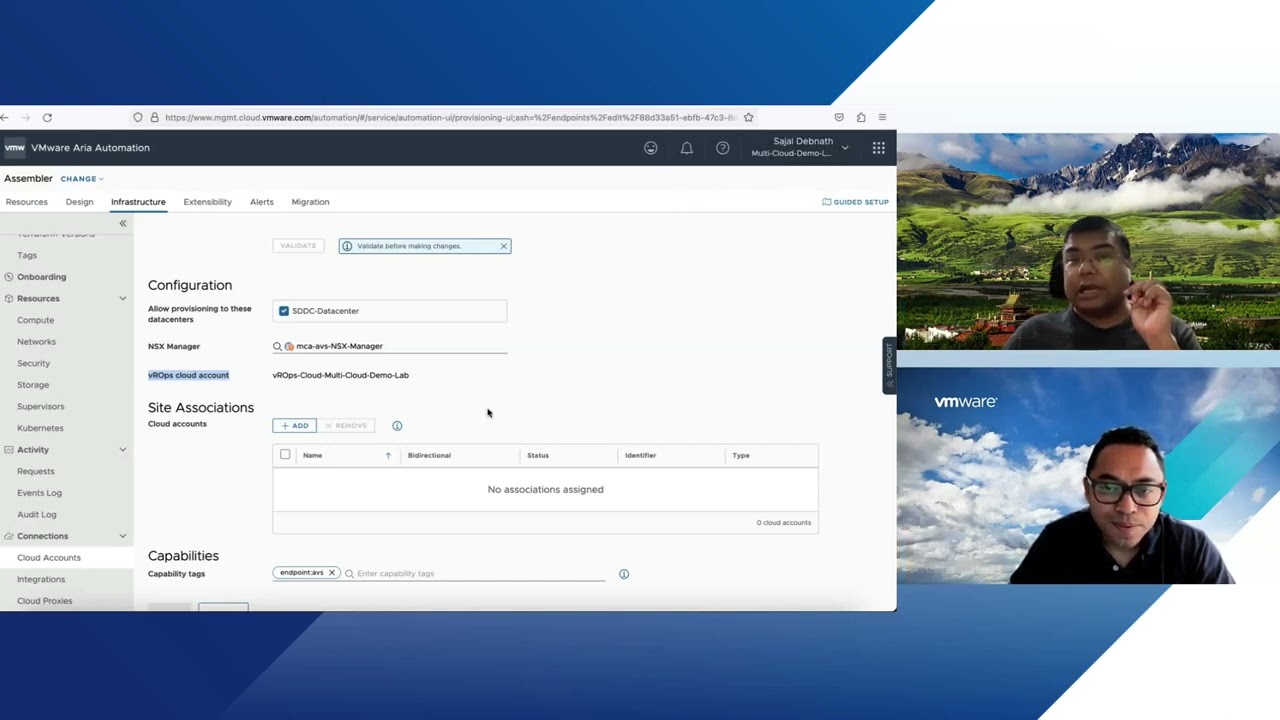Click the shield tracking protection icon
Screen dimensions: 1280x720
pyautogui.click(x=138, y=117)
